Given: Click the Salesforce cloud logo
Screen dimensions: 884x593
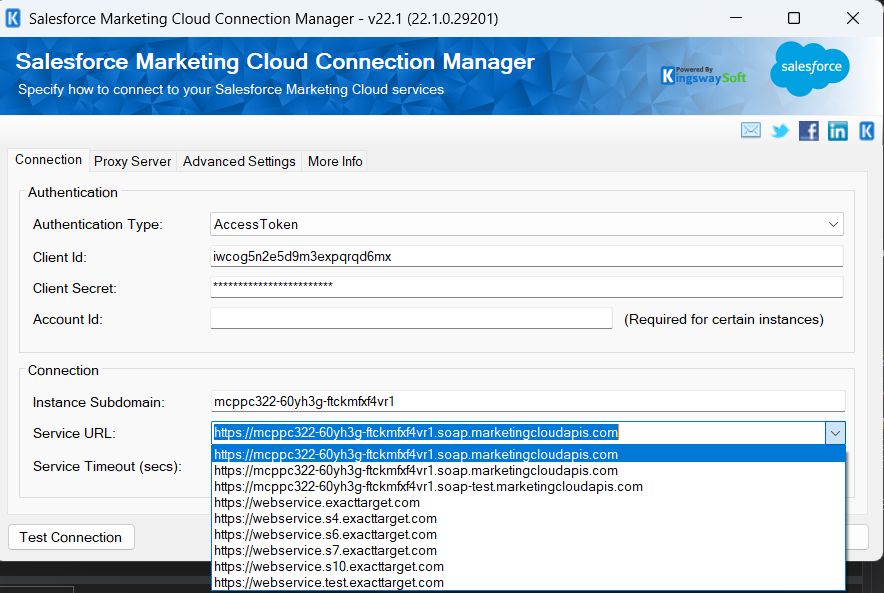Looking at the screenshot, I should tap(810, 68).
